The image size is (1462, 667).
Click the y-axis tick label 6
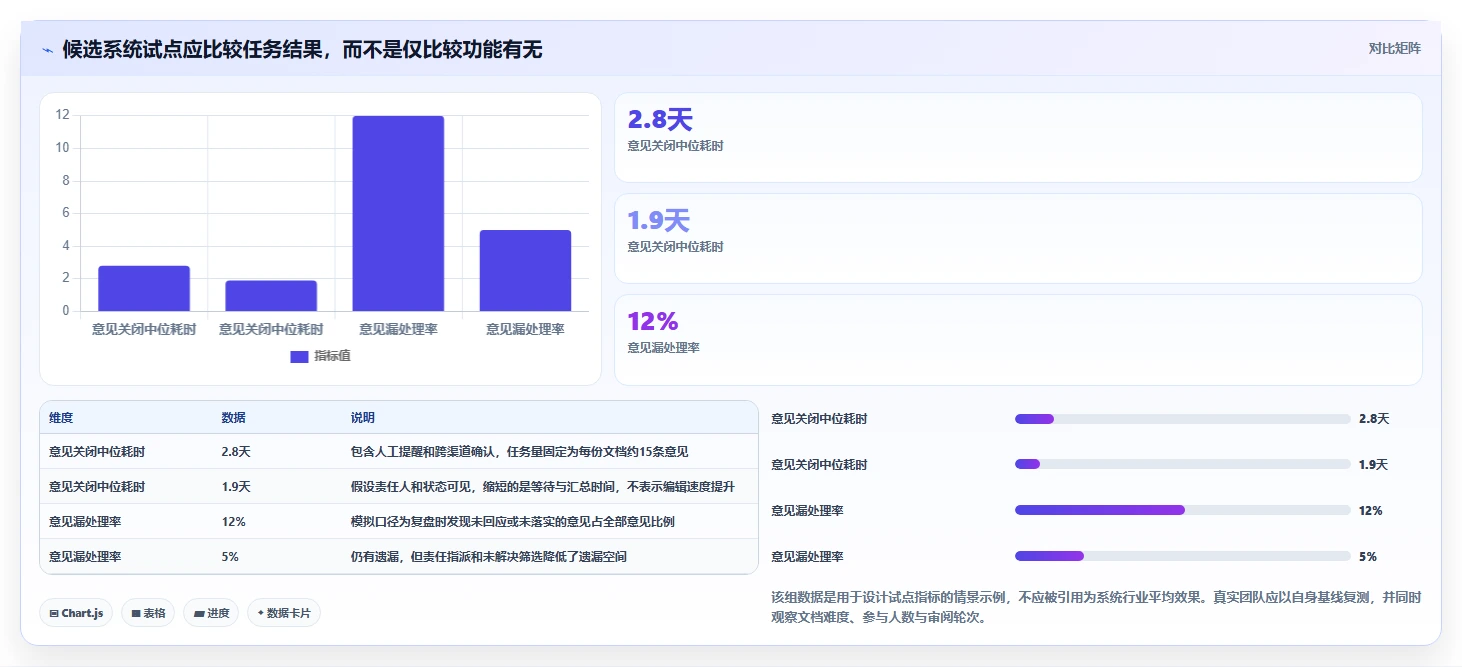tap(66, 213)
